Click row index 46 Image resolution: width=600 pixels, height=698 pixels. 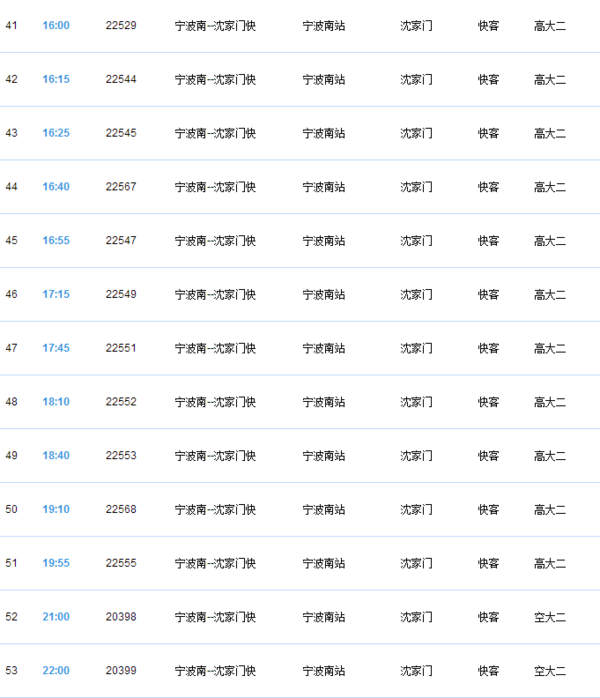pos(12,294)
